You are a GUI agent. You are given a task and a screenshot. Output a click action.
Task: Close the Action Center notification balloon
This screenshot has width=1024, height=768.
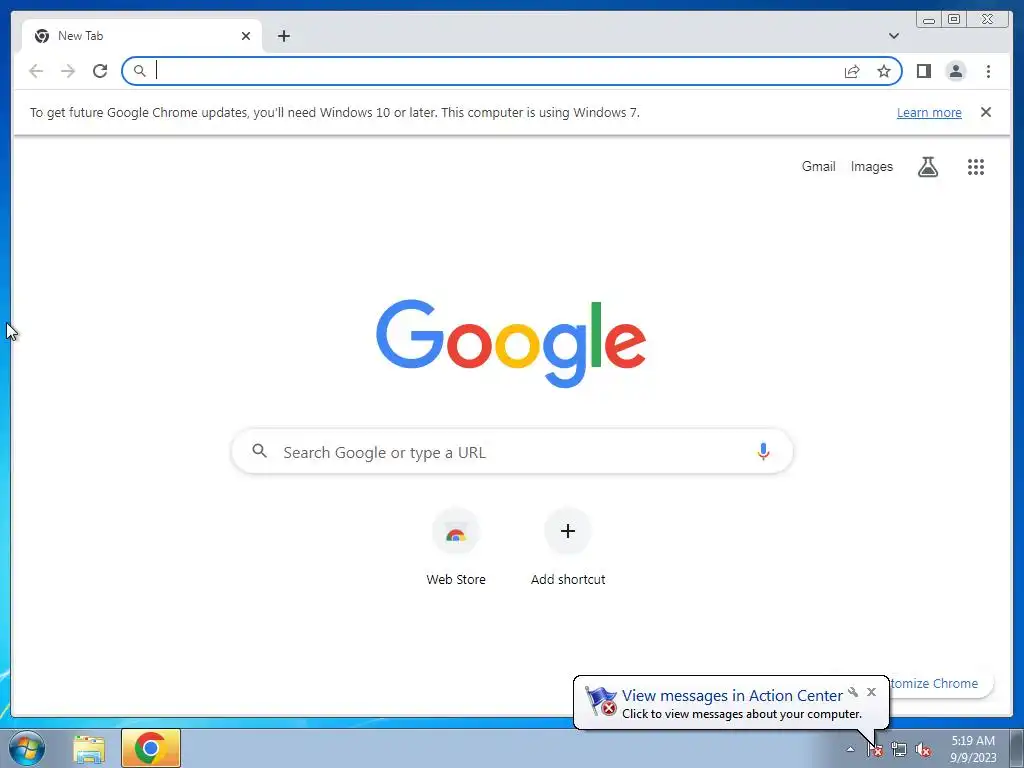(871, 692)
